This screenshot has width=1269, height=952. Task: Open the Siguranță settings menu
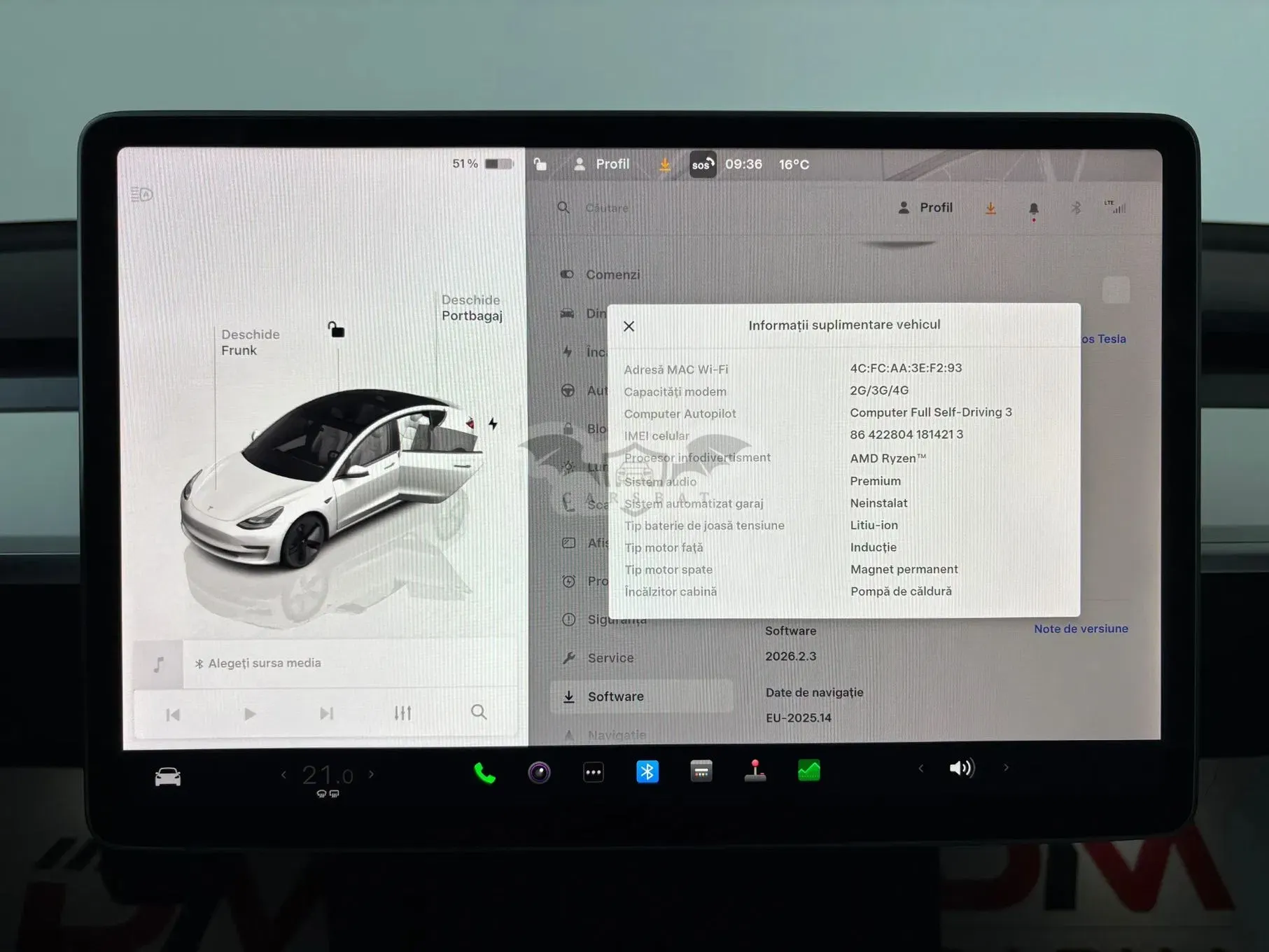coord(604,619)
